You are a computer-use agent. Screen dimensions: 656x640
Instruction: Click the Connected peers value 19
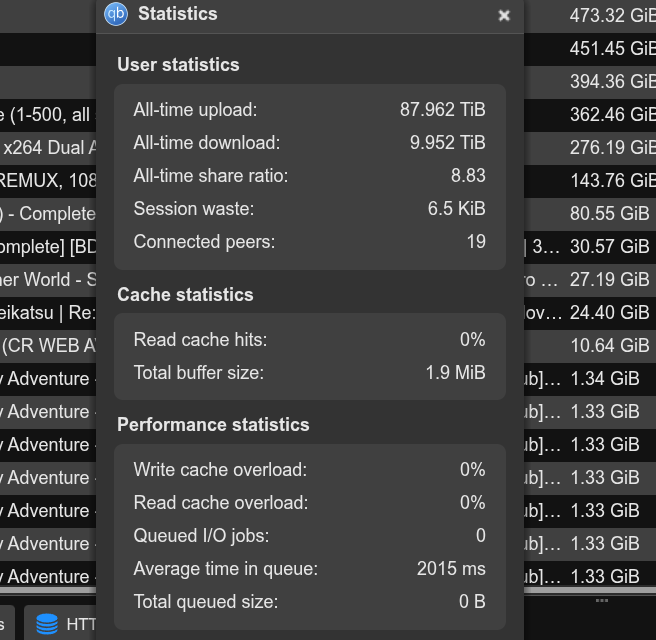pyautogui.click(x=476, y=241)
